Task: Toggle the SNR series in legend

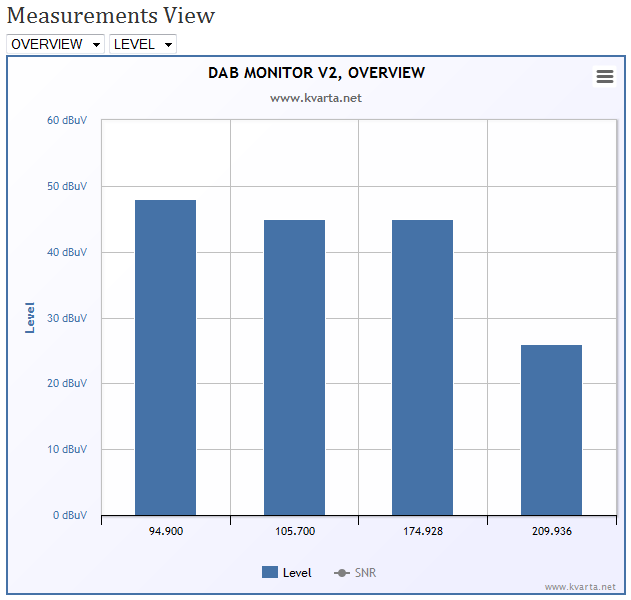Action: pos(355,572)
